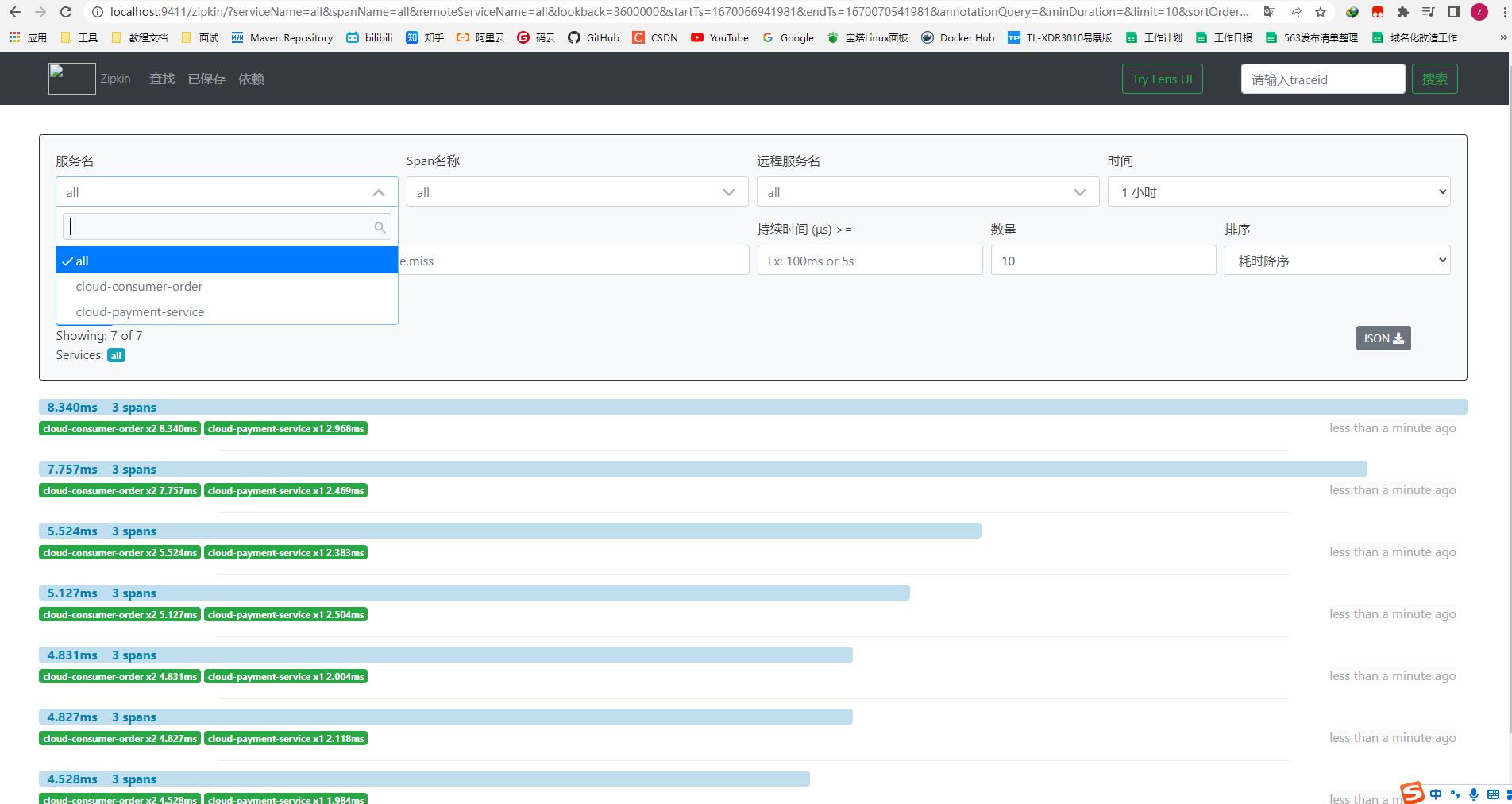This screenshot has width=1512, height=804.
Task: Click the input method microphone icon
Action: click(1474, 794)
